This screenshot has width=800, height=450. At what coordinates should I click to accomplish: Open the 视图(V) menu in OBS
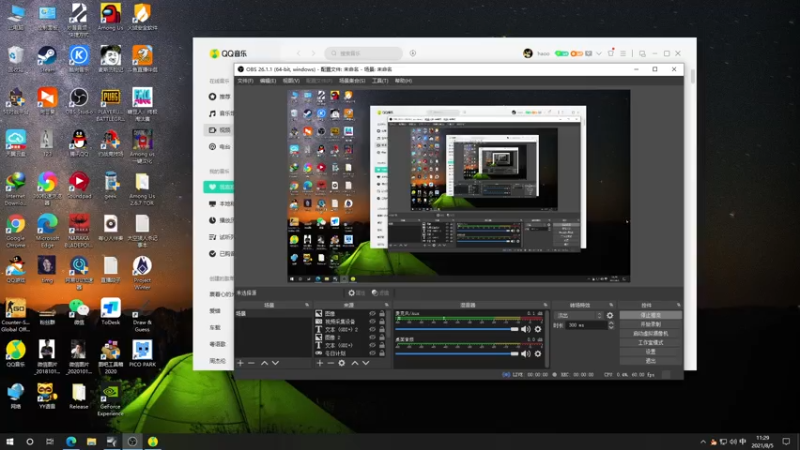click(x=291, y=81)
